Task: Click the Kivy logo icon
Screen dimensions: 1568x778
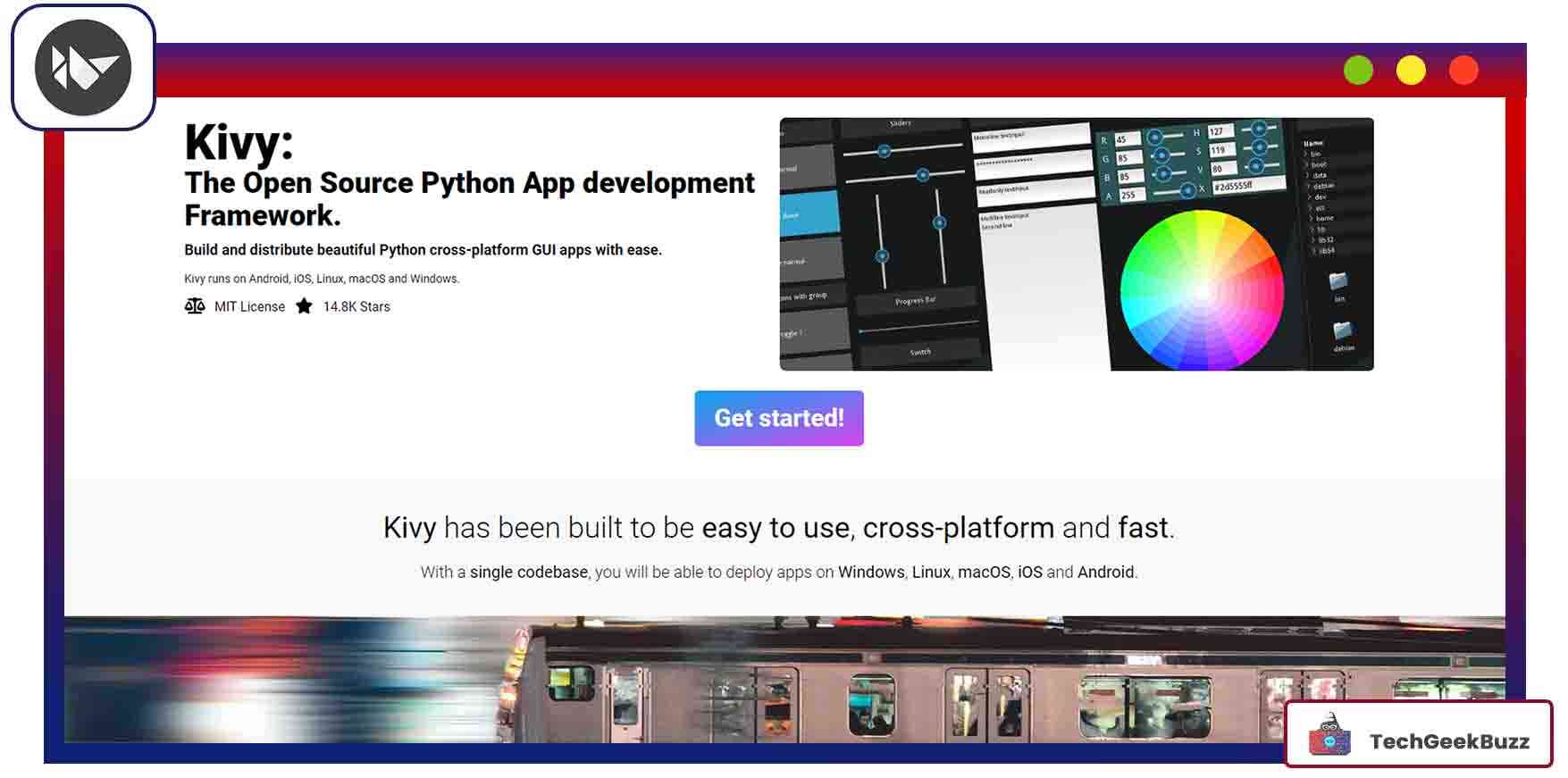Action: (83, 68)
